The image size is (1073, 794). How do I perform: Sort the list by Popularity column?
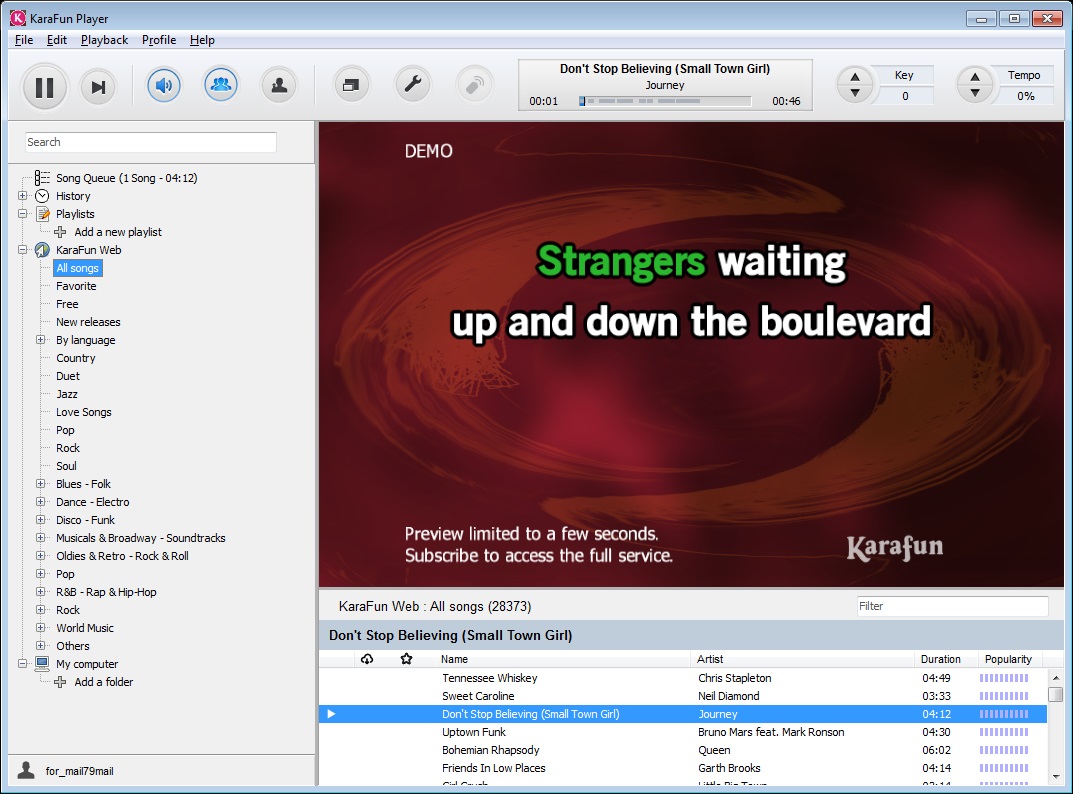click(x=1008, y=659)
